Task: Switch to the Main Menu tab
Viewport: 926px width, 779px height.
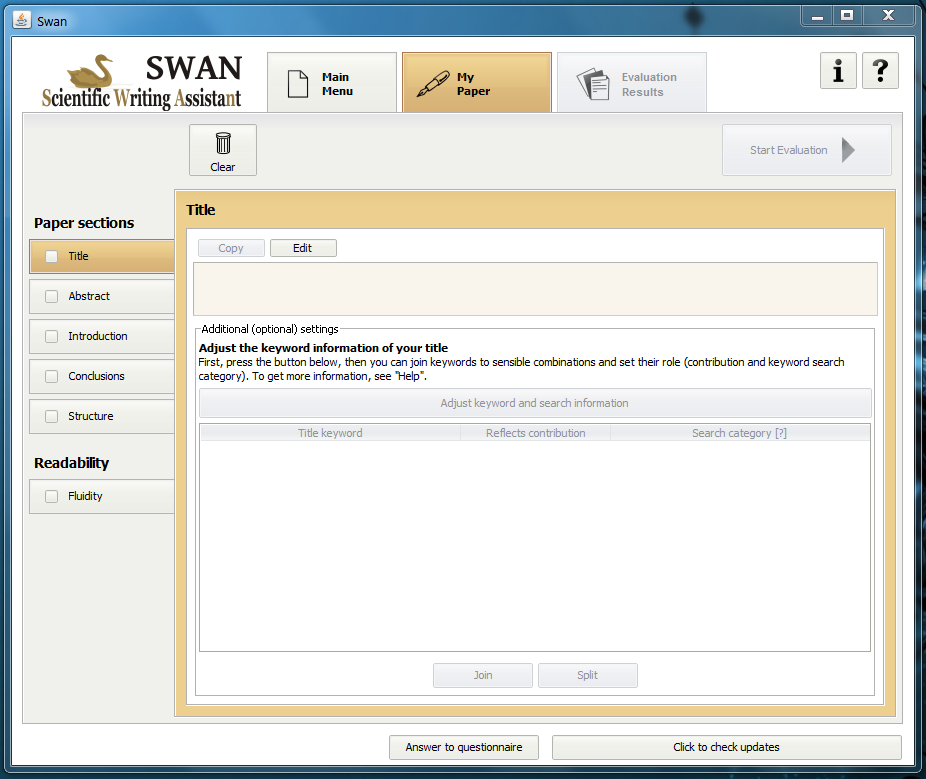Action: click(332, 83)
